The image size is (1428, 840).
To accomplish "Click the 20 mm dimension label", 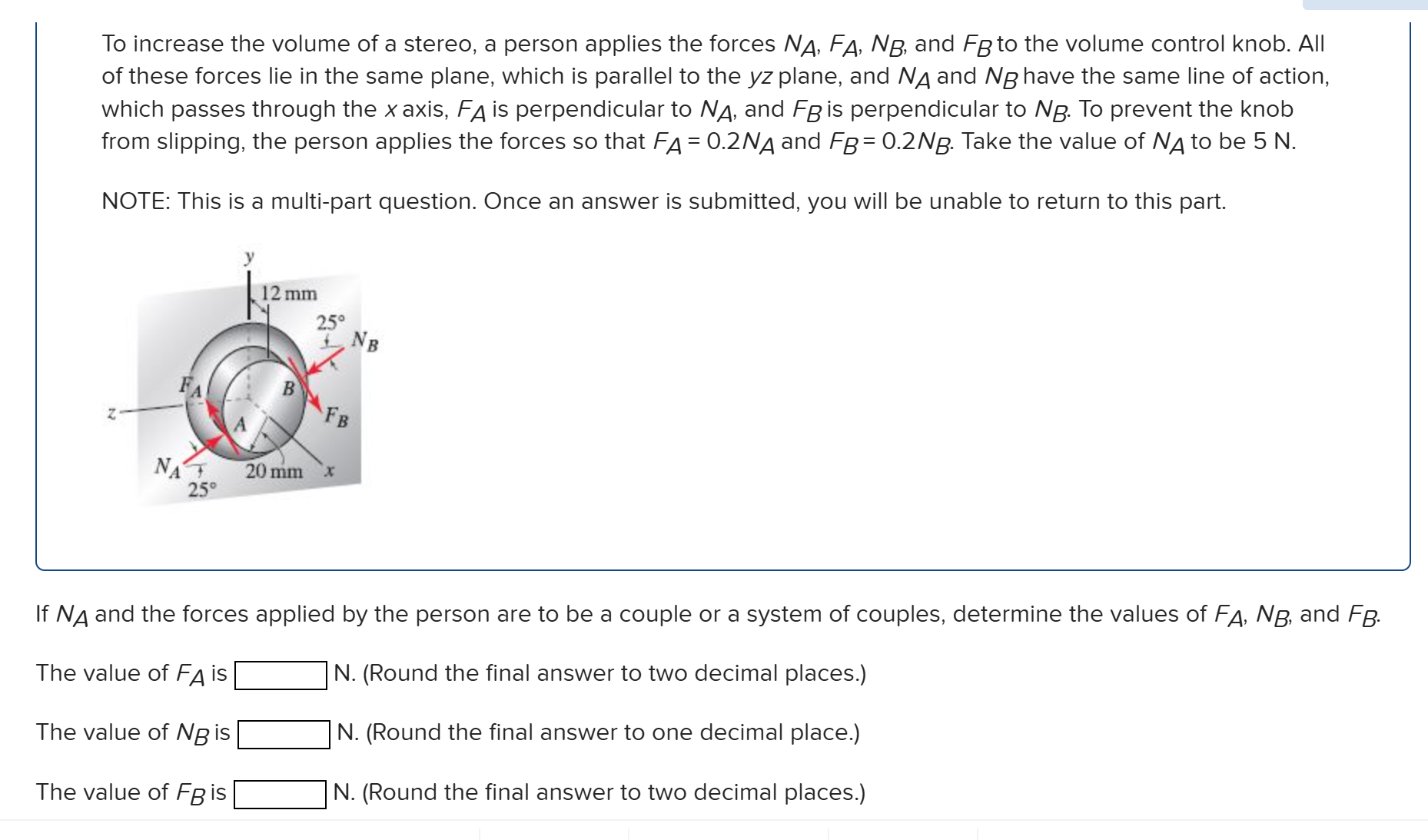I will (x=274, y=471).
